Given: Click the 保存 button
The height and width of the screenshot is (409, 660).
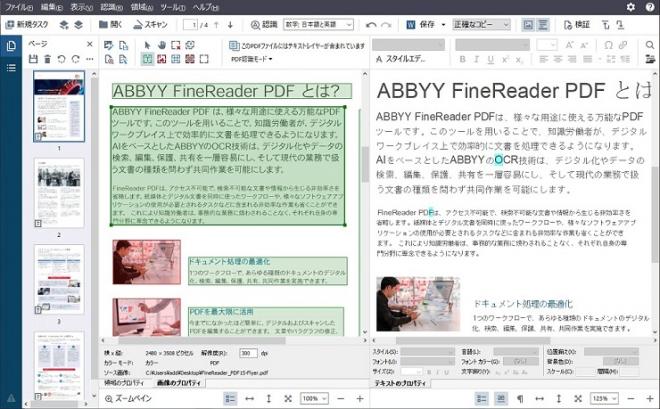Looking at the screenshot, I should pos(421,25).
